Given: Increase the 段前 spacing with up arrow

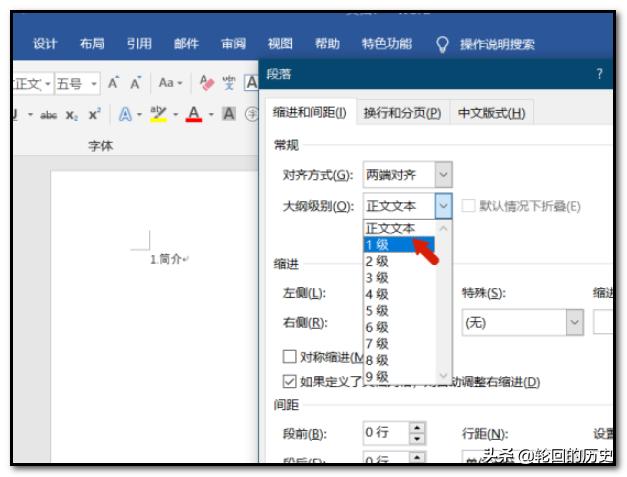Looking at the screenshot, I should (x=418, y=428).
